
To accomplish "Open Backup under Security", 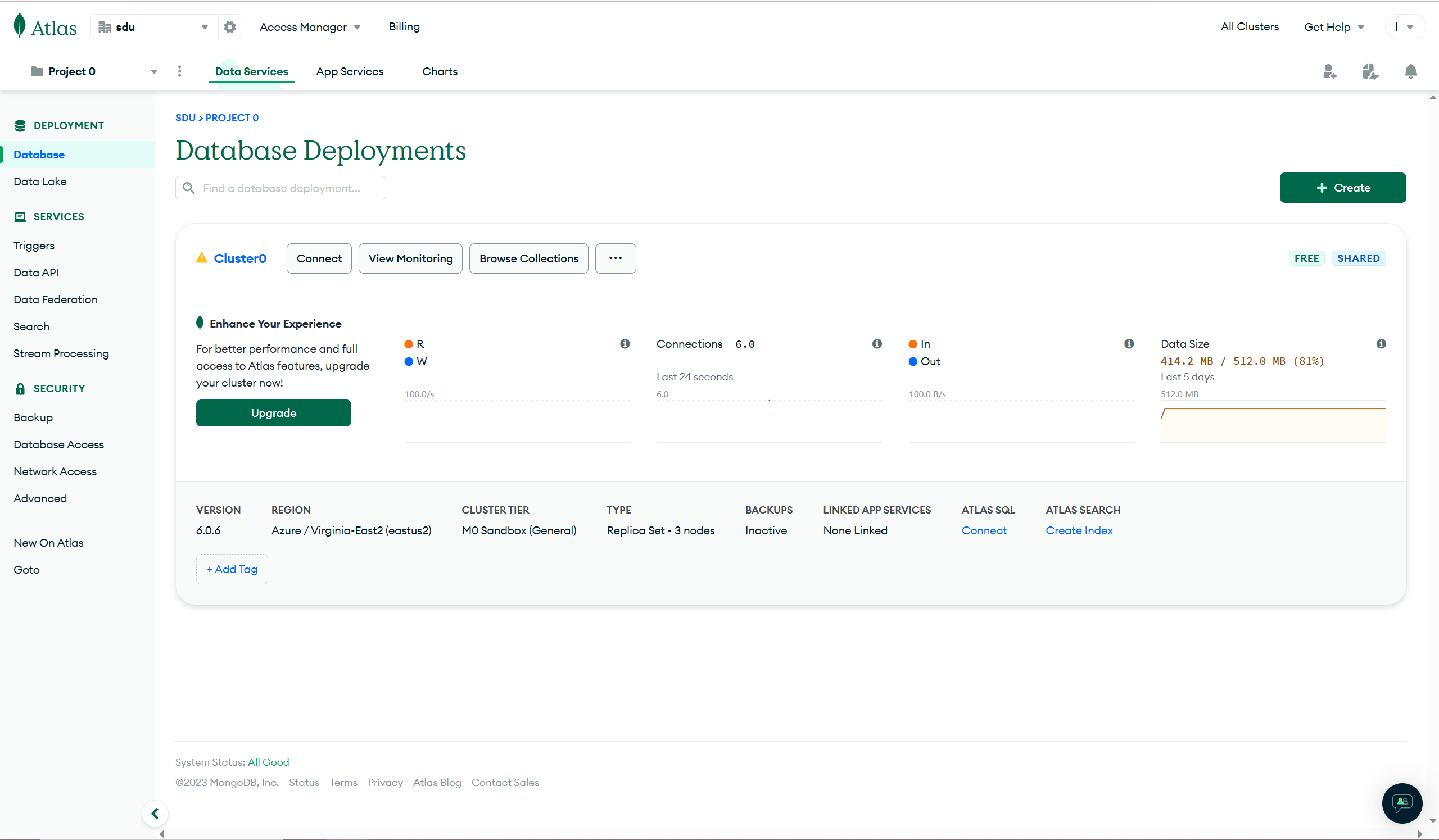I will [x=33, y=417].
